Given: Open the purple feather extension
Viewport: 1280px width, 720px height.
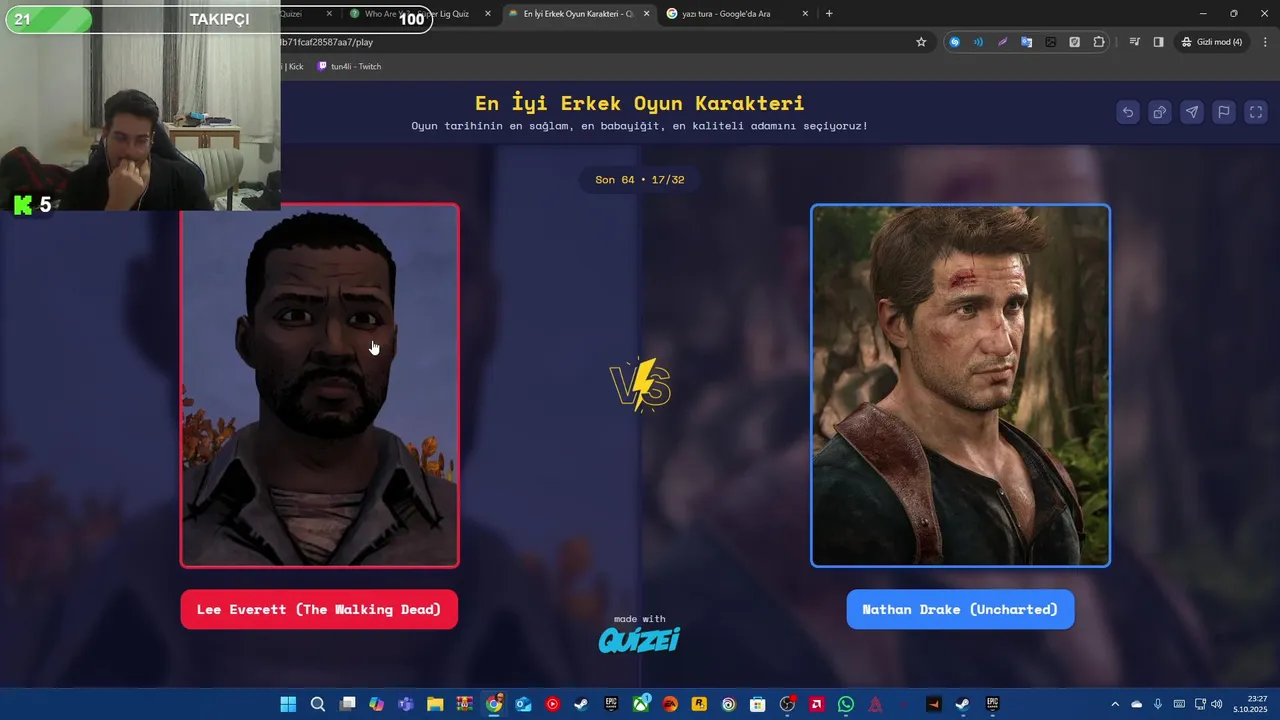Looking at the screenshot, I should (1002, 42).
